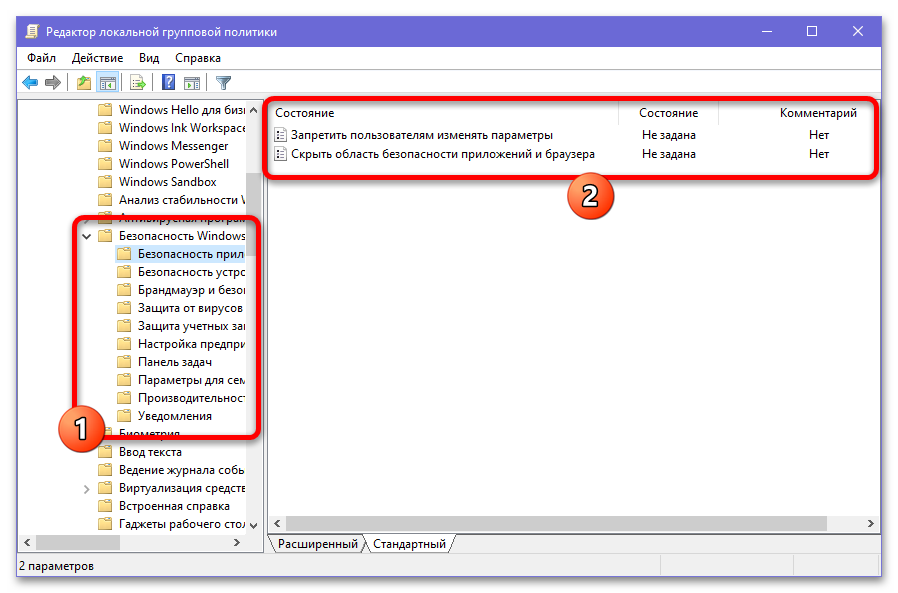Select Ведение журнала событий tree item
Image resolution: width=898 pixels, height=593 pixels.
pos(182,470)
